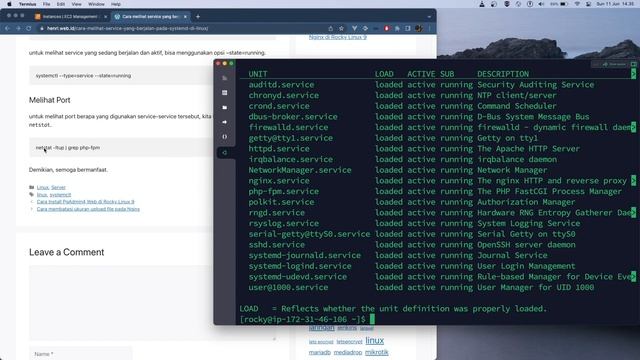Open the Hosts icon in Termius sidebar

(x=224, y=78)
